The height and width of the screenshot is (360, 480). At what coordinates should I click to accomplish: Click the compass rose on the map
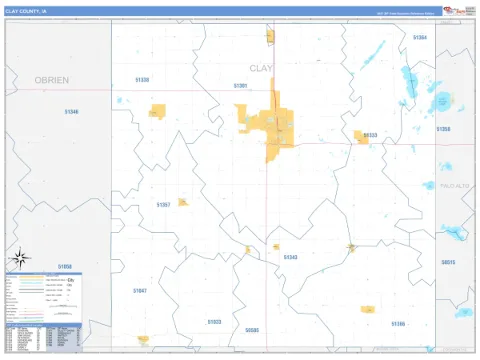[20, 258]
